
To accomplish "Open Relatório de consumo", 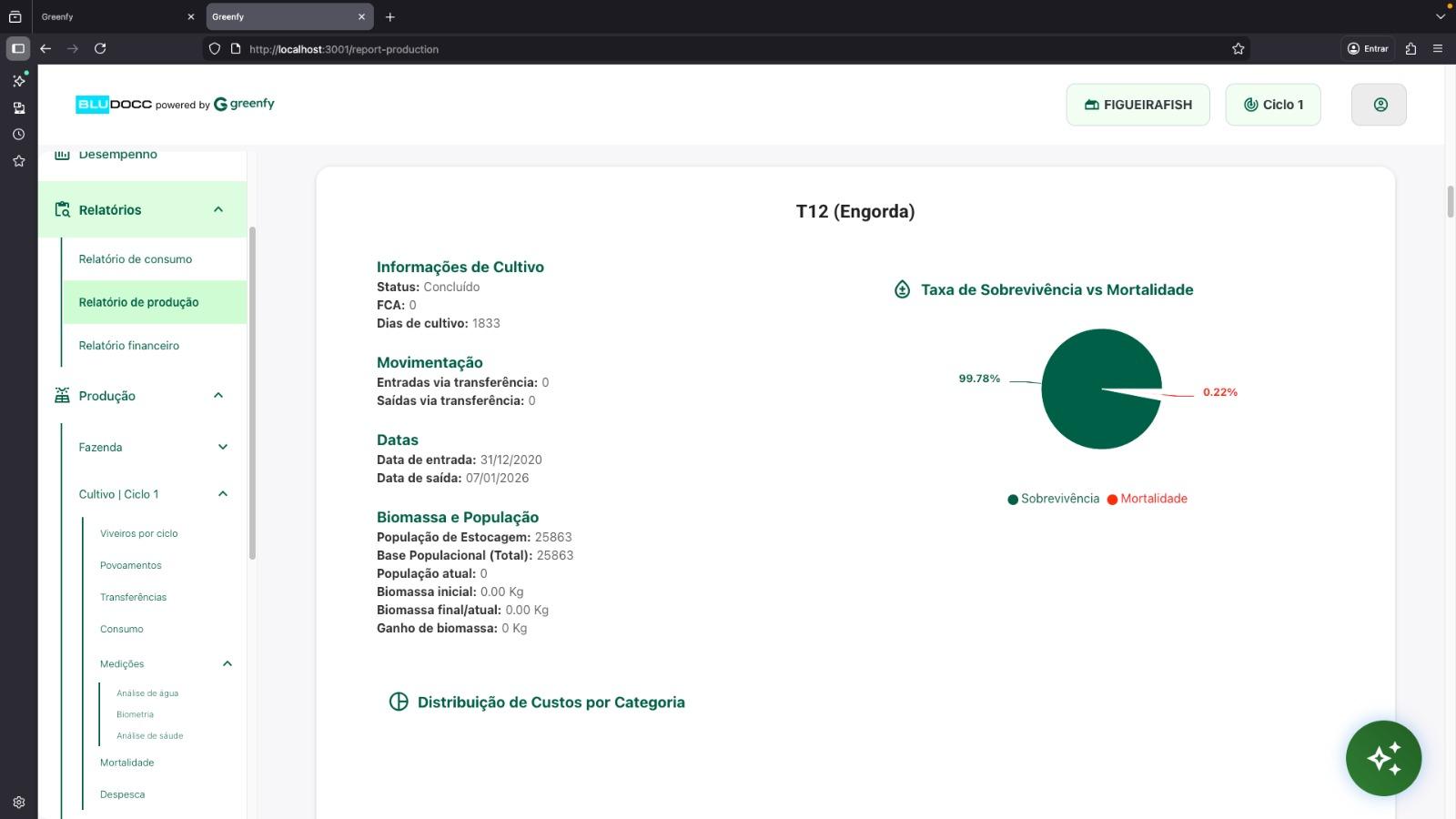I will tap(135, 258).
